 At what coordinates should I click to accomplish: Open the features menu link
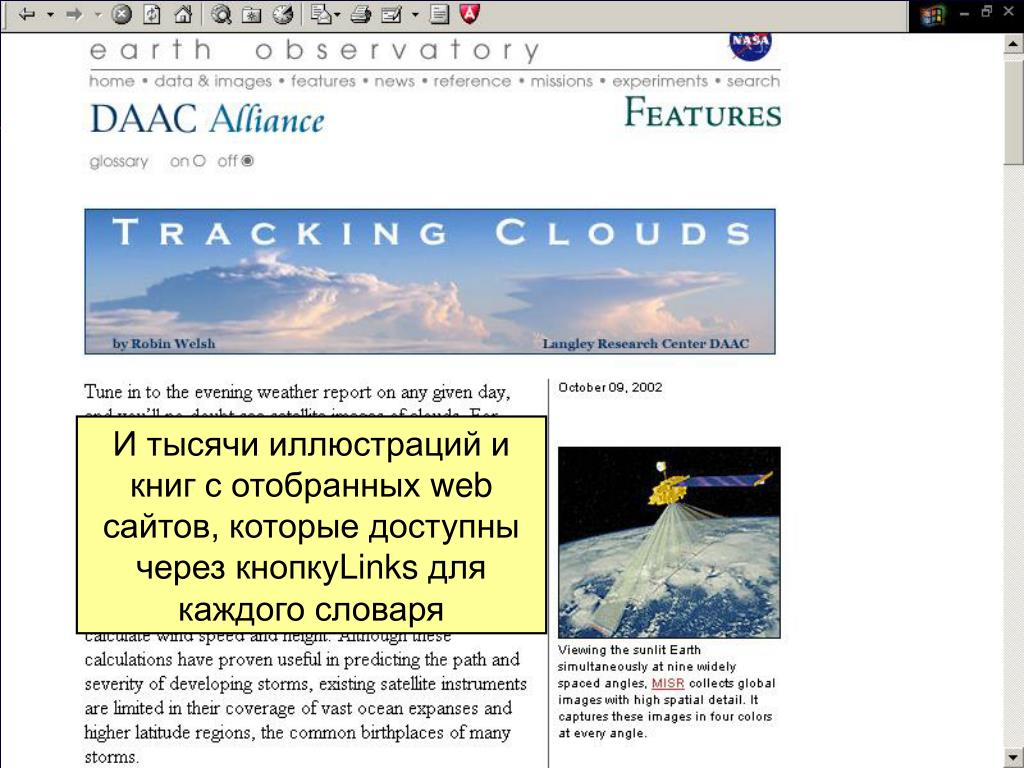(x=323, y=82)
